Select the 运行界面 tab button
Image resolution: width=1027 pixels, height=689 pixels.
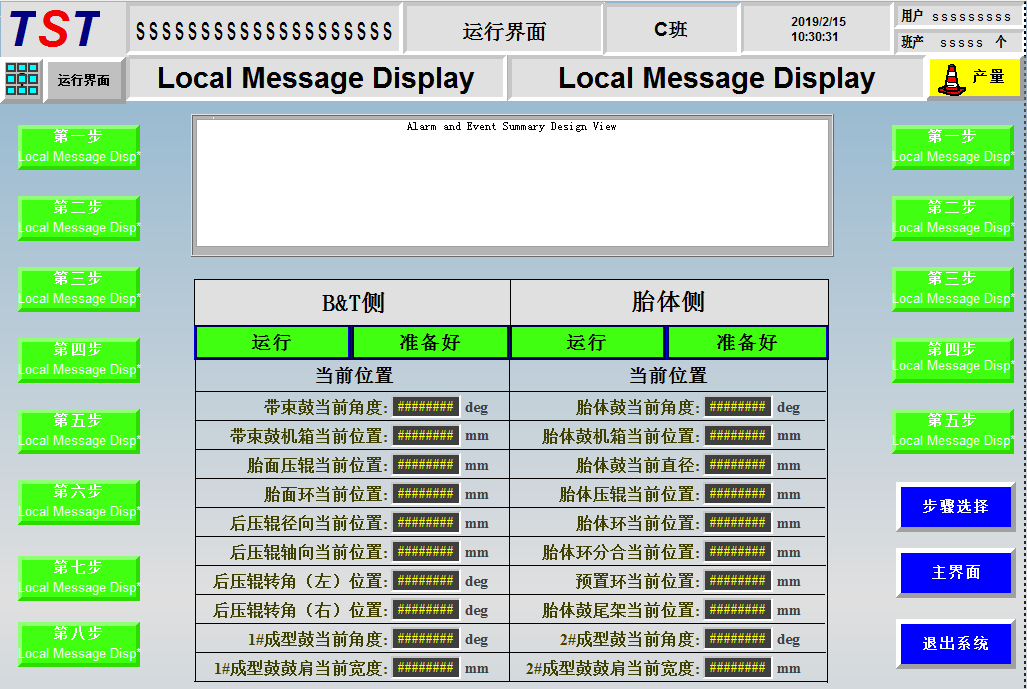coord(84,80)
